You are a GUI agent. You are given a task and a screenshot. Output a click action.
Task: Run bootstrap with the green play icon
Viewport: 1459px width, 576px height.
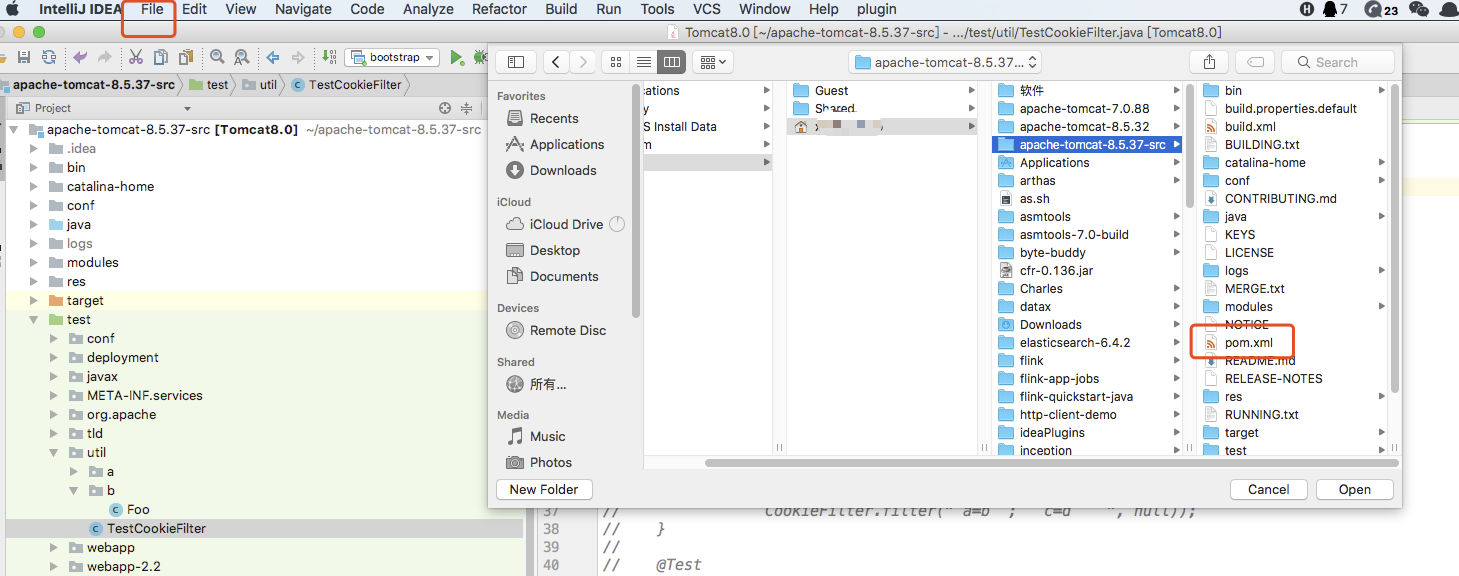click(457, 58)
